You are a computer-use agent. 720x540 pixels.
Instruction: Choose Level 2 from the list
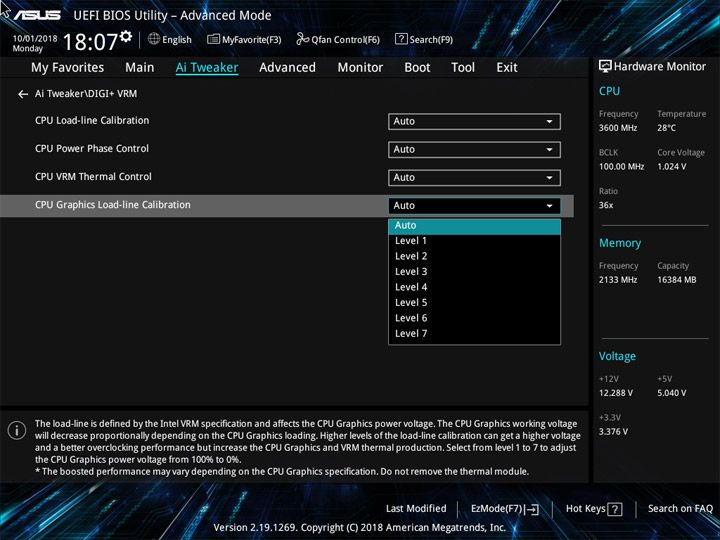474,257
